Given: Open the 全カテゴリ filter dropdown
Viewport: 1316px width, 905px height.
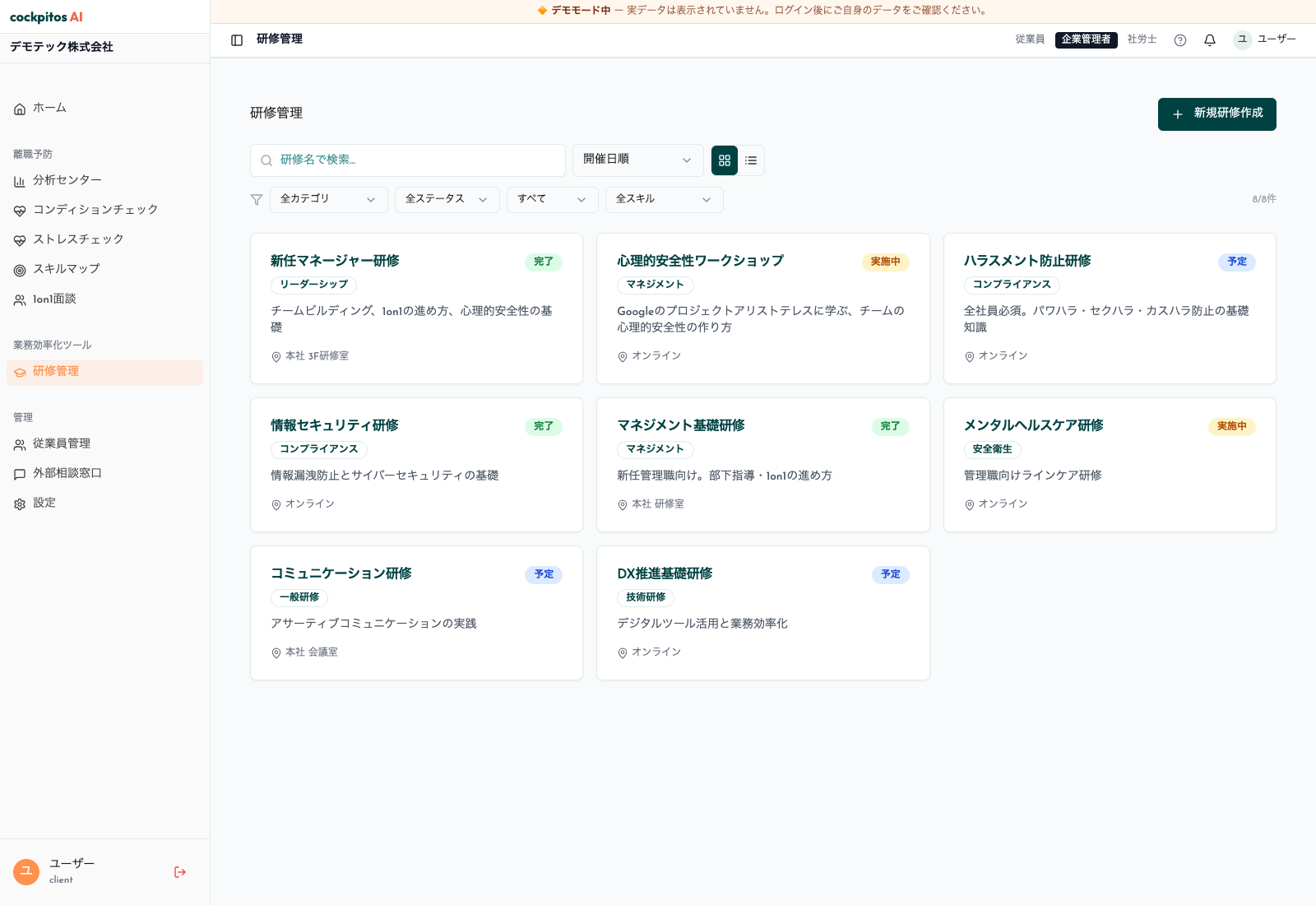Looking at the screenshot, I should tap(328, 199).
